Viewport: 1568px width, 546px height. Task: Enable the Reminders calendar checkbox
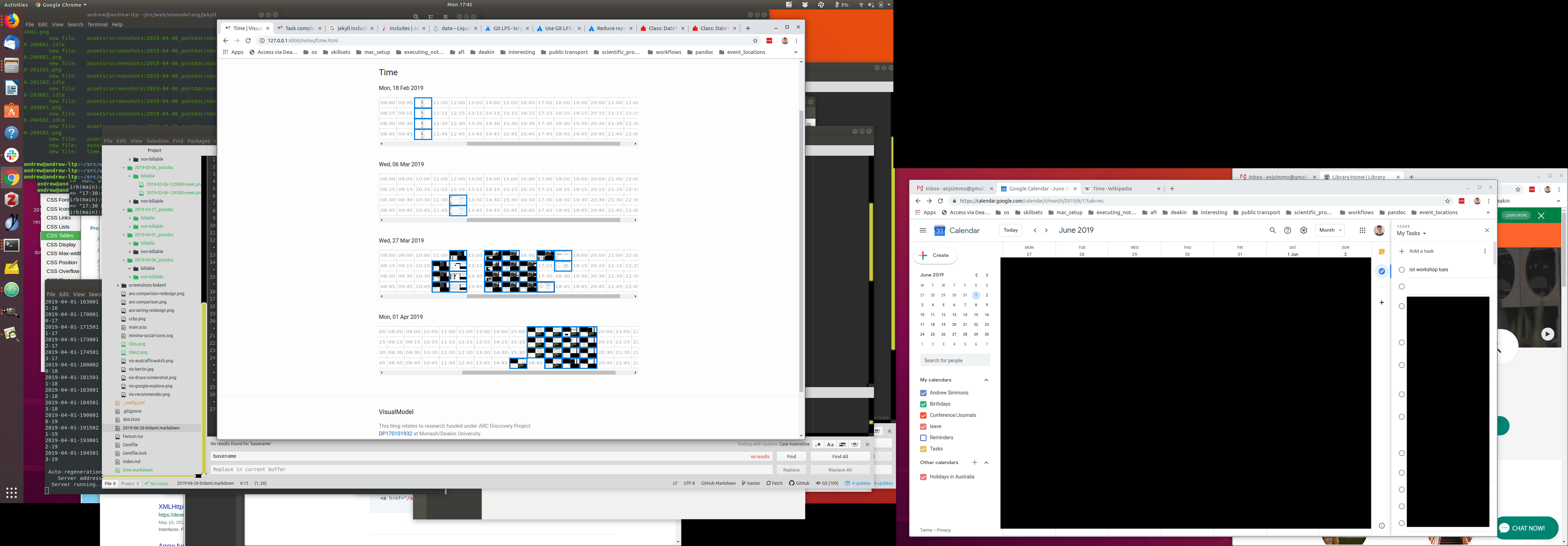coord(923,437)
